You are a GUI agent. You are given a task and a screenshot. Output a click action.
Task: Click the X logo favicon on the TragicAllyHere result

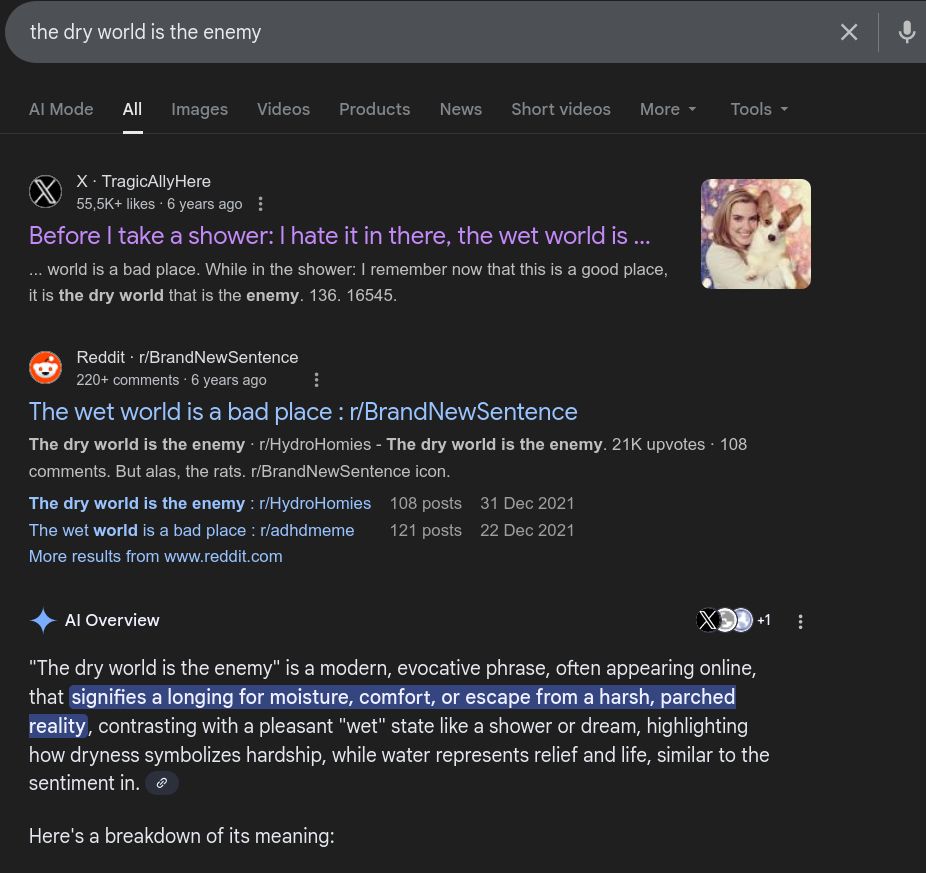coord(45,191)
